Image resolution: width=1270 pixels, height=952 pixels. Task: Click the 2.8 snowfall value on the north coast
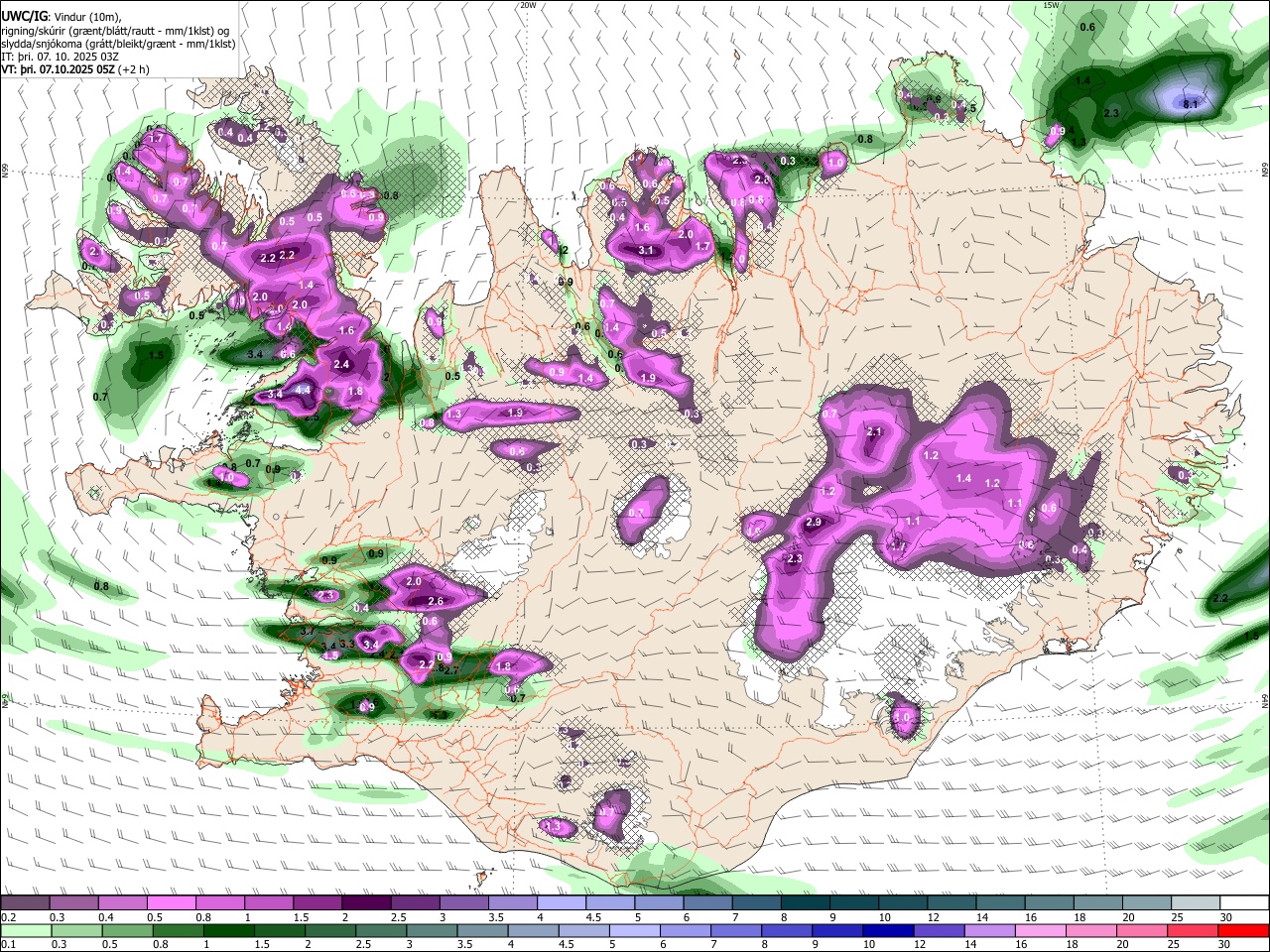point(762,179)
